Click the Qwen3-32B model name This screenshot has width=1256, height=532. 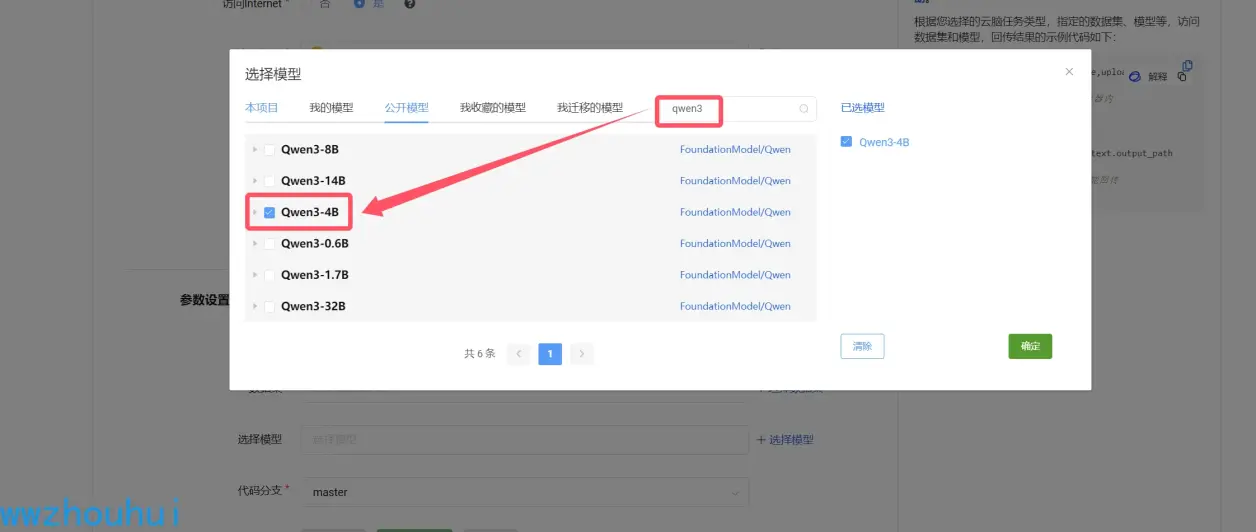click(313, 306)
